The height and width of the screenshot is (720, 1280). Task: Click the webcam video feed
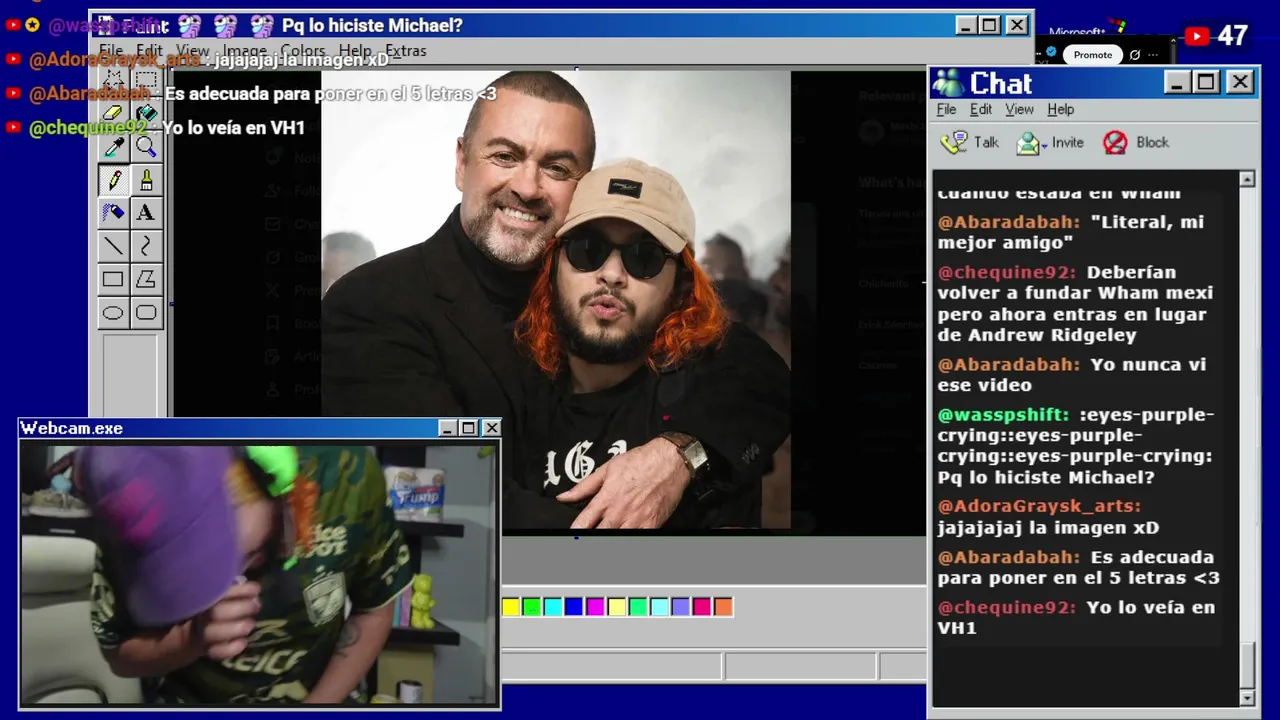click(x=259, y=573)
